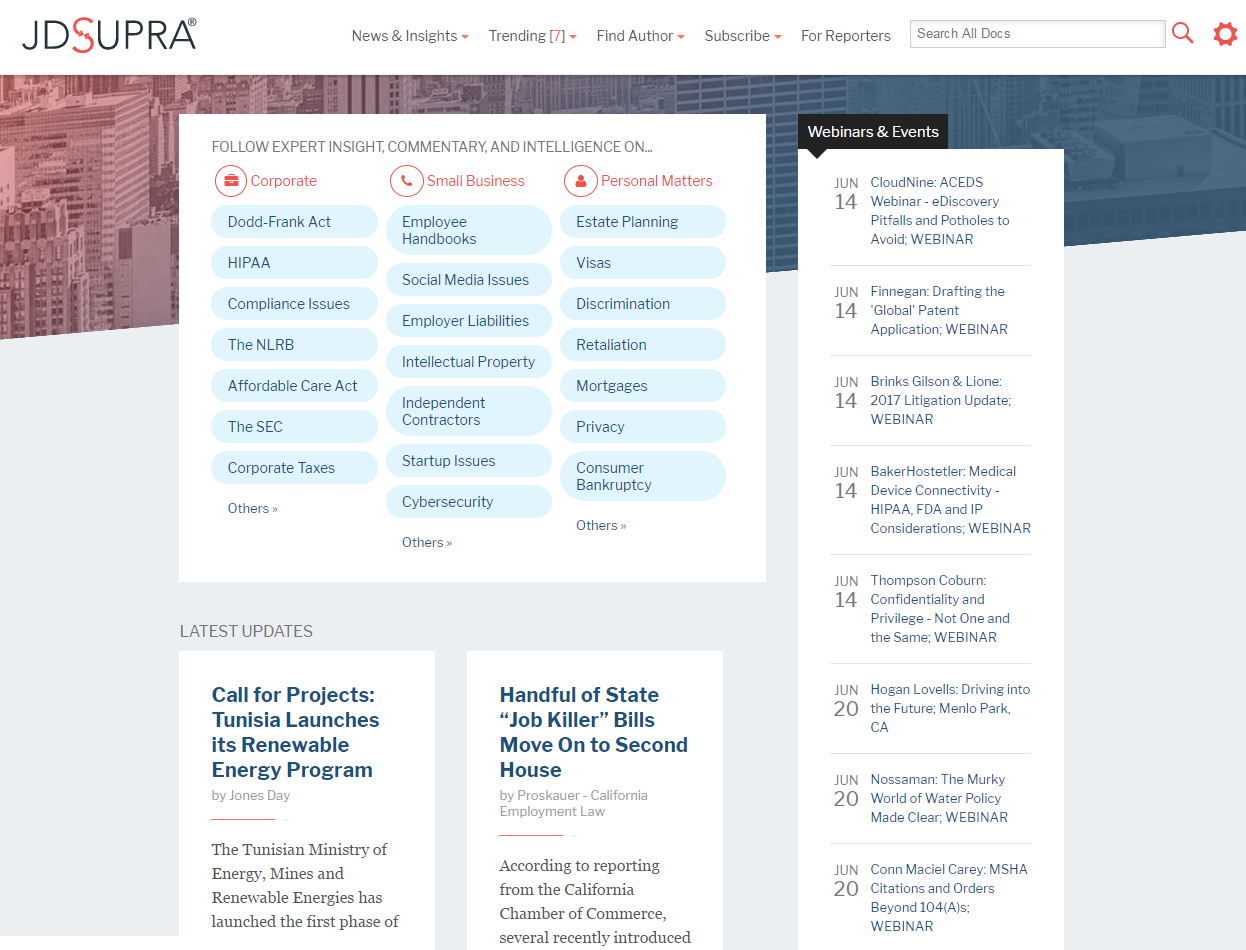
Task: Open Brinks Gilson & Lione Litigation Update
Action: (940, 400)
